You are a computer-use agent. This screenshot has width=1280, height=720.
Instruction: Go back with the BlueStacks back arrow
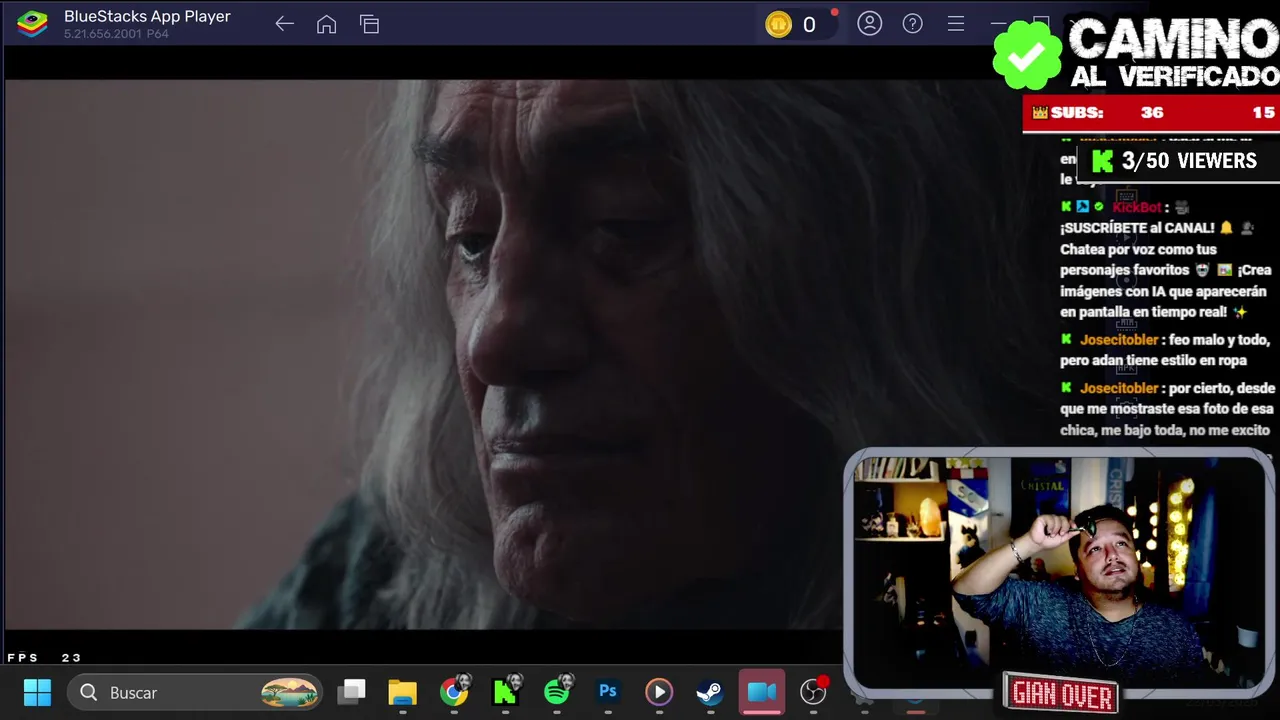284,24
